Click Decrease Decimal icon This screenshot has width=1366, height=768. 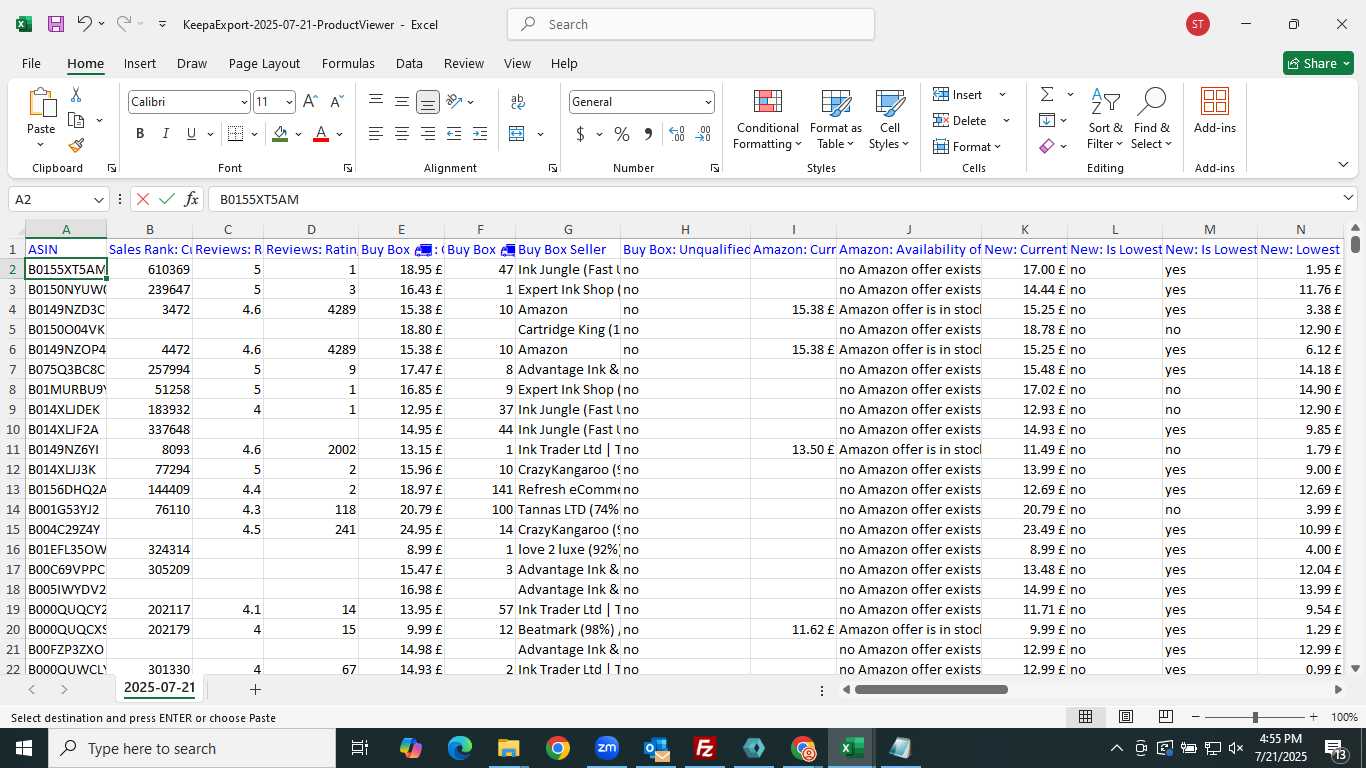(x=703, y=134)
